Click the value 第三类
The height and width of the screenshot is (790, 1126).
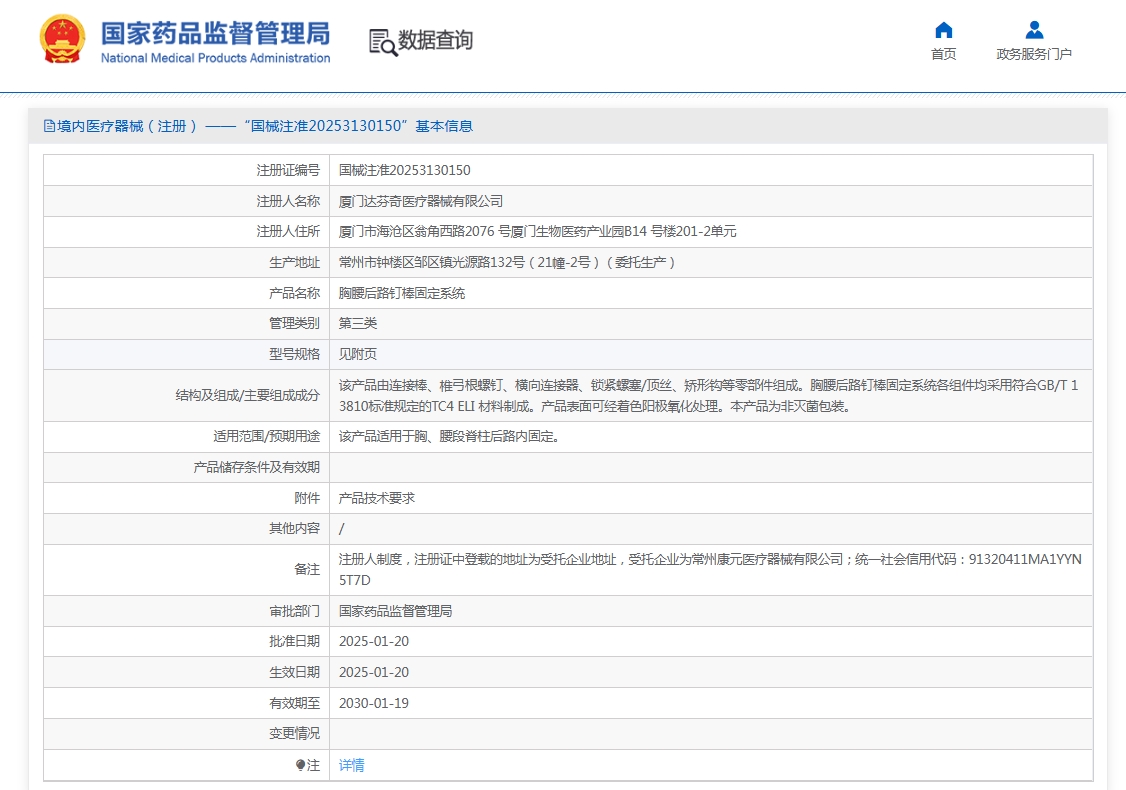click(358, 323)
